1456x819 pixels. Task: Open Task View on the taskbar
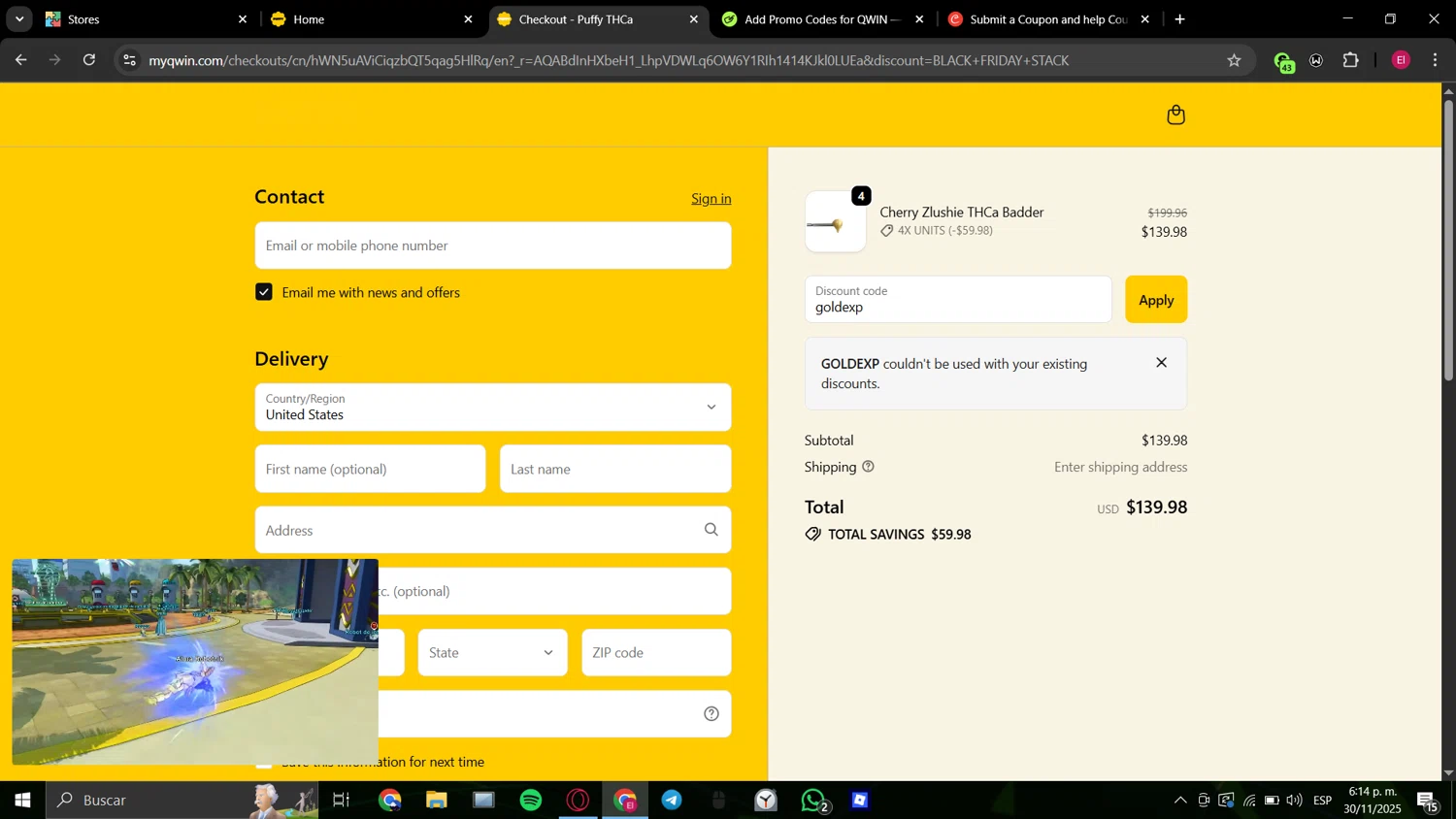pos(341,801)
